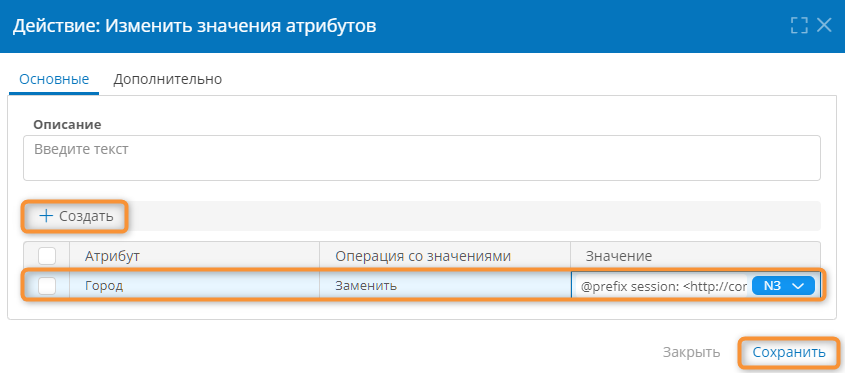The height and width of the screenshot is (373, 845).
Task: Click the Закрыть button
Action: point(691,353)
